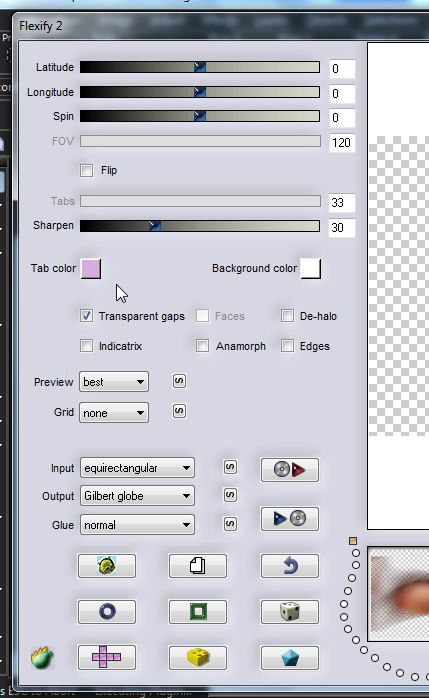429x698 pixels.
Task: Click the Latitude slider handle
Action: pos(200,67)
